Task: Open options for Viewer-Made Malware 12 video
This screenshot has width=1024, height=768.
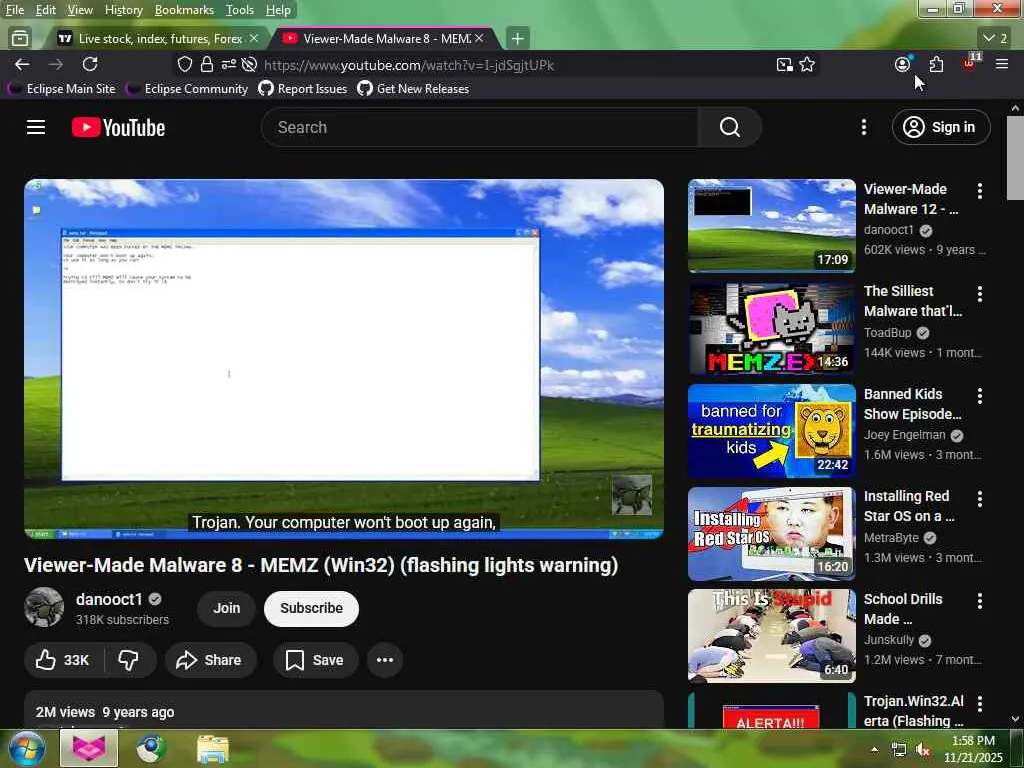Action: [x=980, y=191]
